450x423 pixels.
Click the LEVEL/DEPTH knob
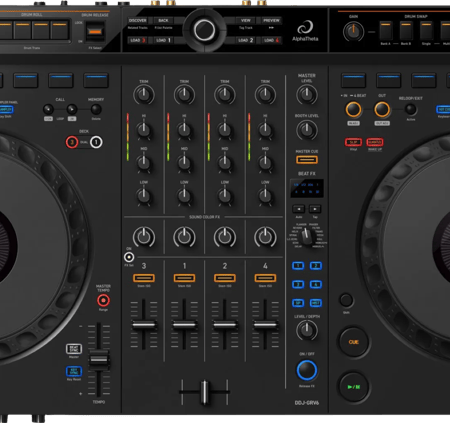(x=307, y=330)
